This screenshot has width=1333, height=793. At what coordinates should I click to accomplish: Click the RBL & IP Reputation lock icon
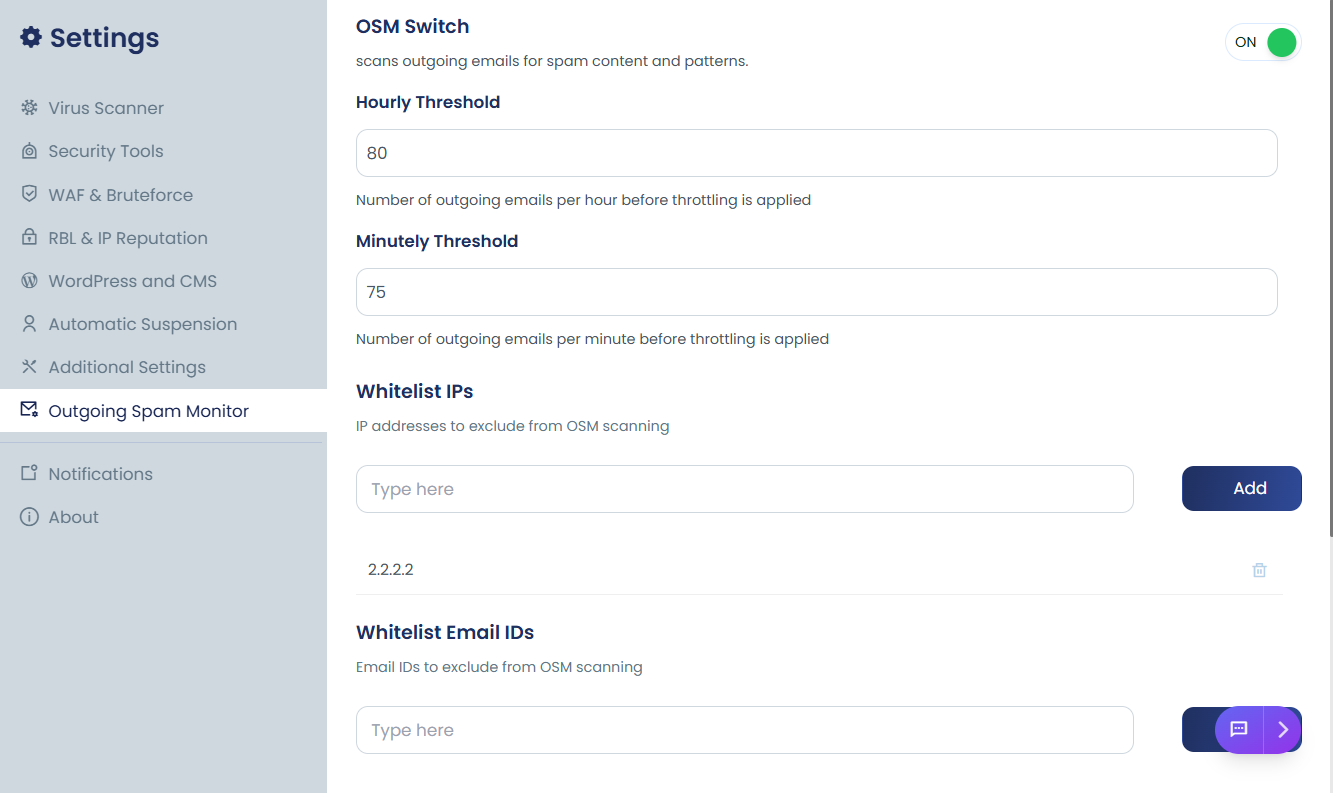click(x=29, y=238)
